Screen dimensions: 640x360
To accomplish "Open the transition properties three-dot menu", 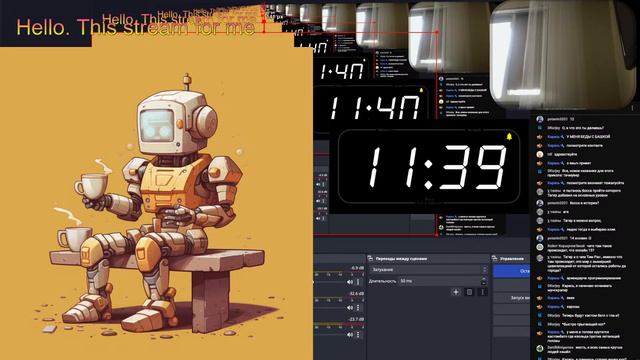I will coord(482,292).
